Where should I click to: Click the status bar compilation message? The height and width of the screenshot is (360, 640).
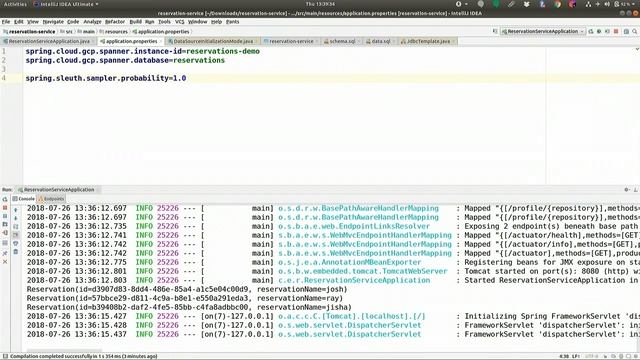click(x=83, y=356)
